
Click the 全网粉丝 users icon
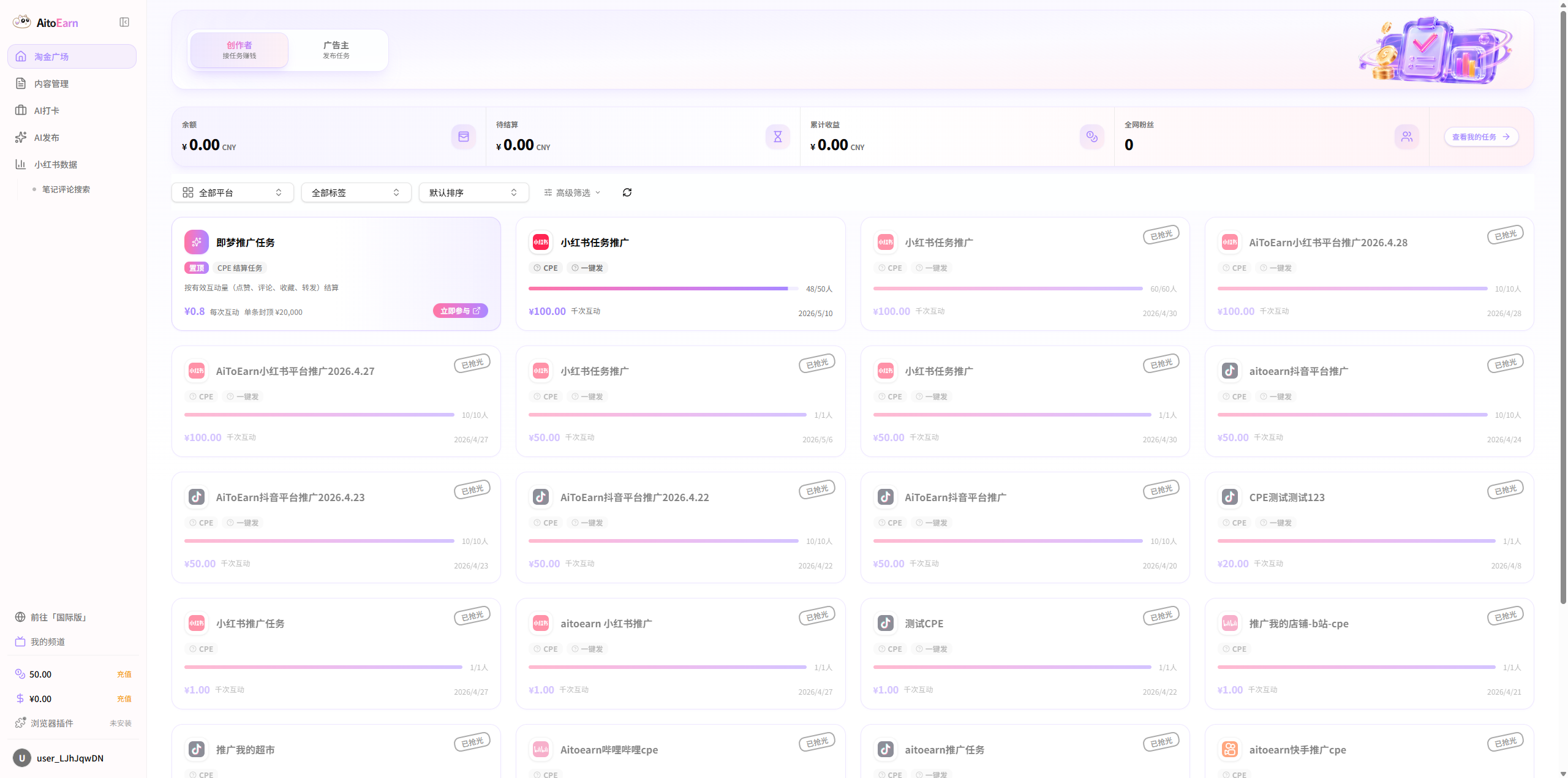1407,137
